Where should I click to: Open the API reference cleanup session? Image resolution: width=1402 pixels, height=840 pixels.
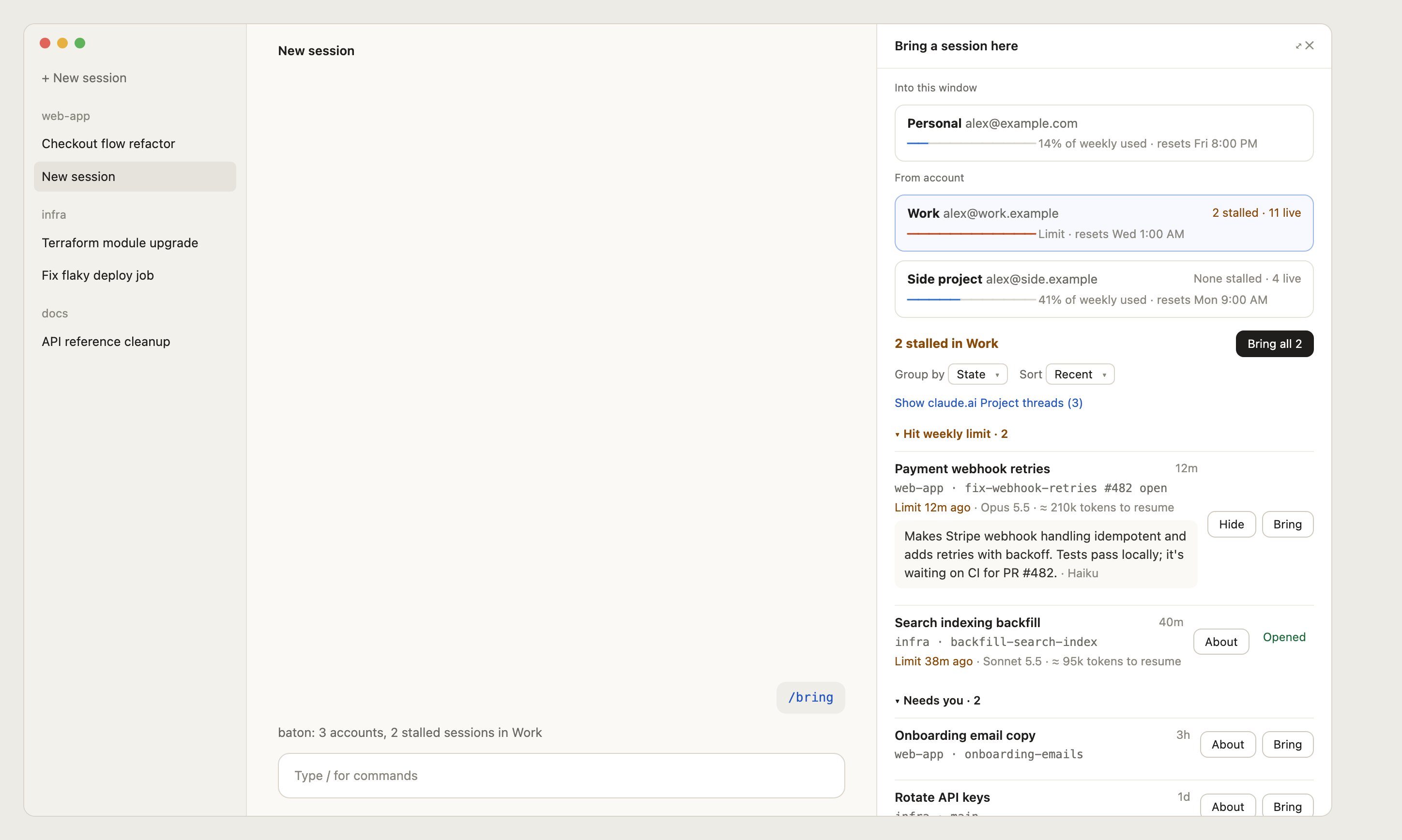[x=135, y=341]
